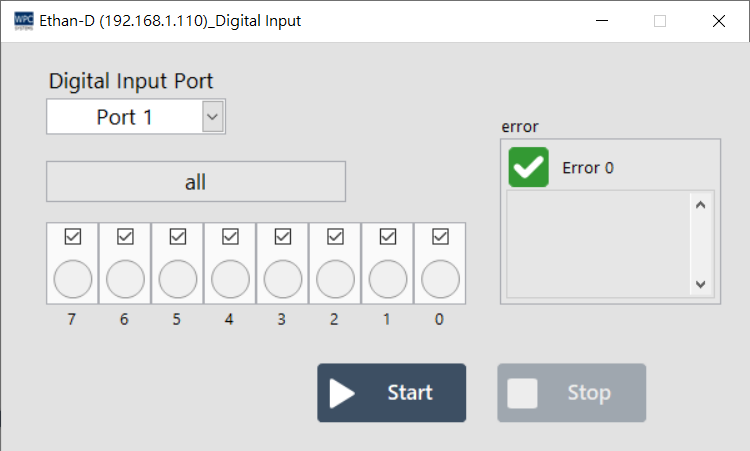
Task: Click the round LED indicator for bit 7
Action: pos(72,278)
